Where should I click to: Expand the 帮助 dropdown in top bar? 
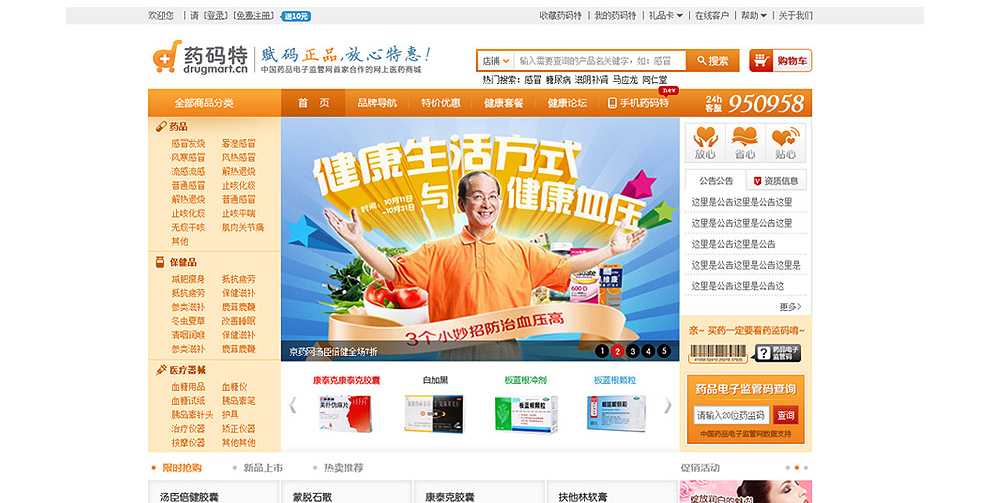pos(754,16)
